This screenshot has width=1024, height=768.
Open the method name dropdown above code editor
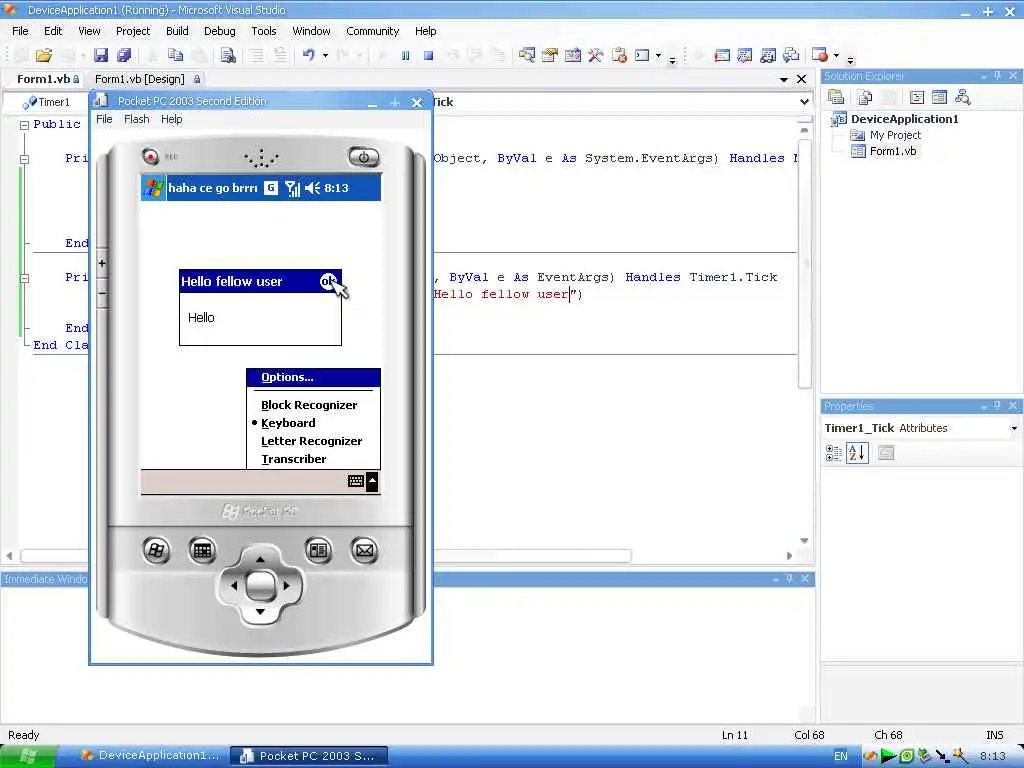(804, 102)
